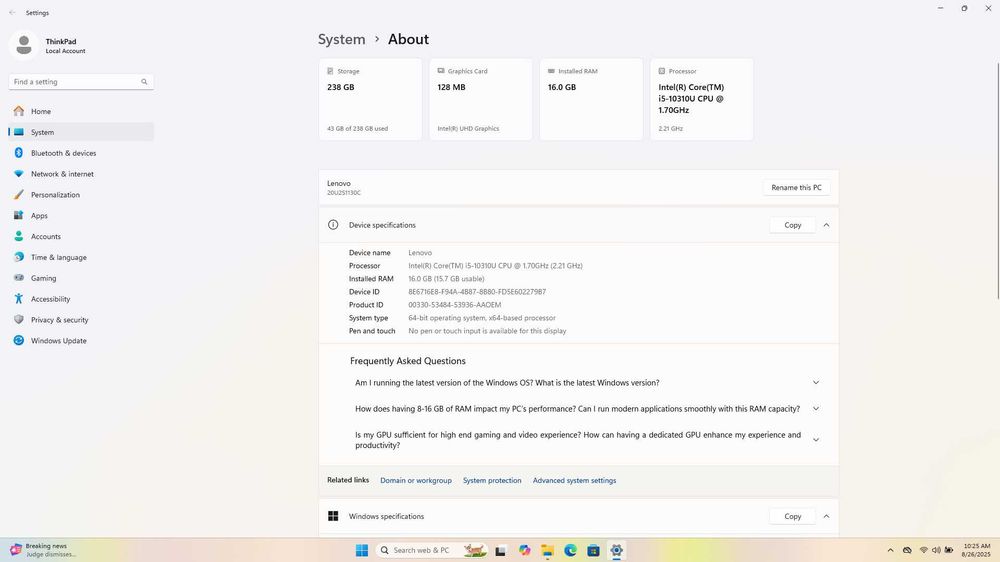
Task: Open the Storage 238 GB card
Action: (370, 99)
